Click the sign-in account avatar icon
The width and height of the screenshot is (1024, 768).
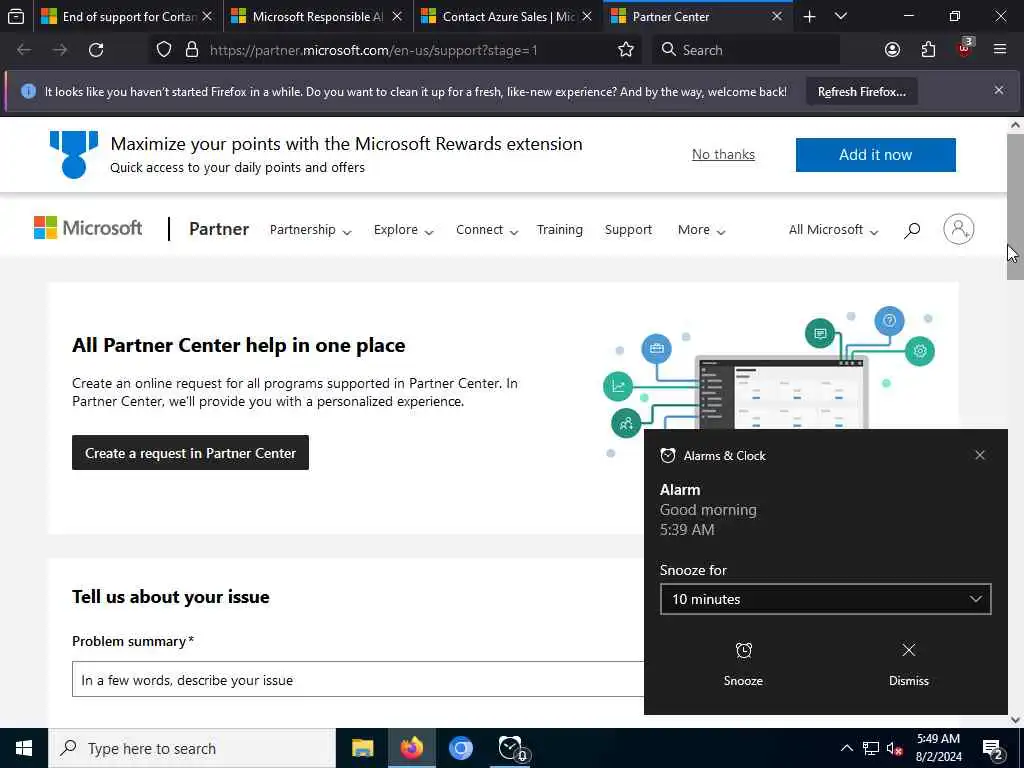958,229
